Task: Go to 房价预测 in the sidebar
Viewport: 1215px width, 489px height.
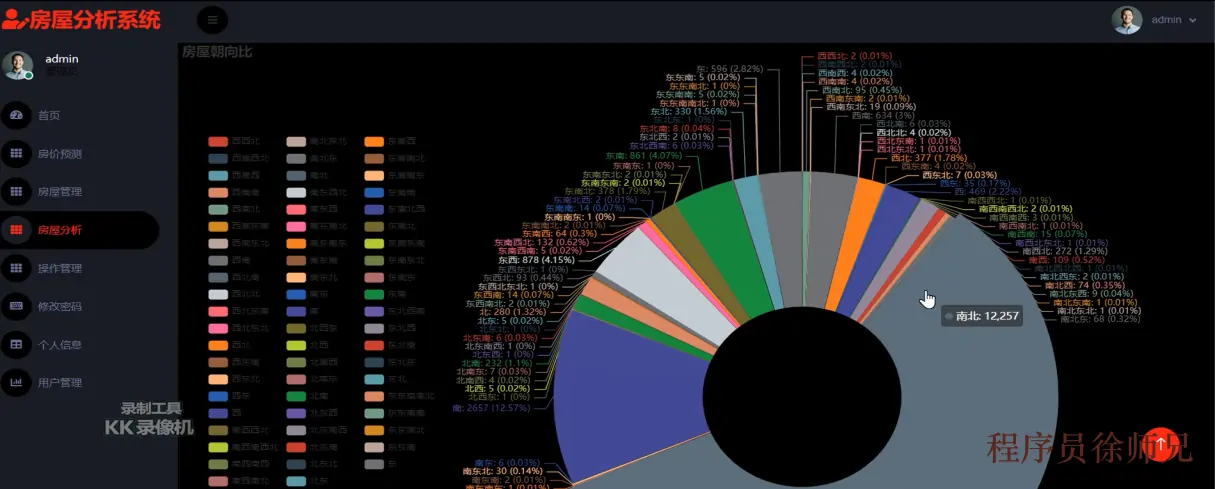Action: click(x=59, y=154)
